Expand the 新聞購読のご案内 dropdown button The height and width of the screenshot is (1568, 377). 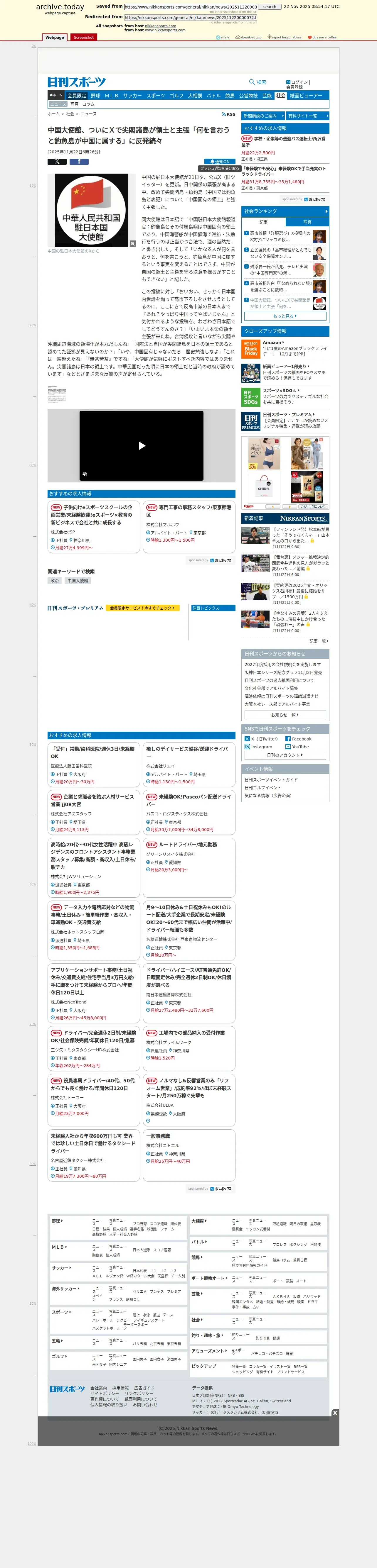point(263,116)
